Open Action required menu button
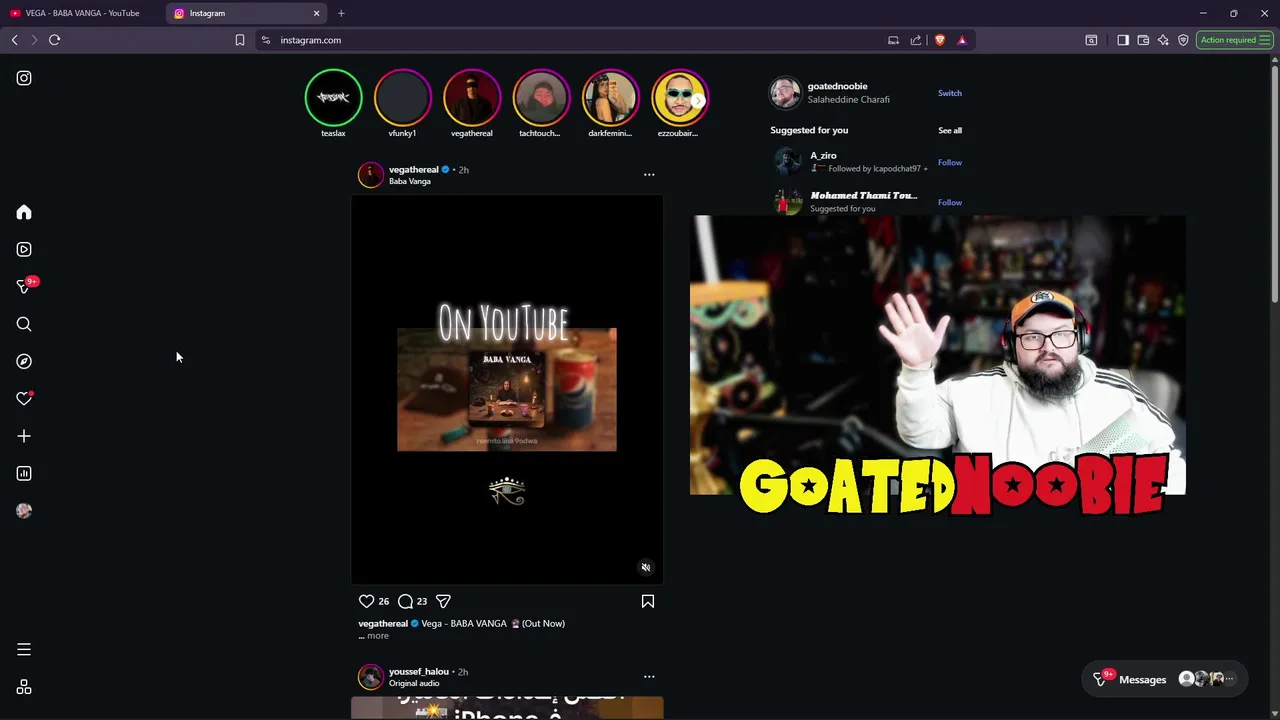Image resolution: width=1280 pixels, height=720 pixels. click(x=1234, y=40)
